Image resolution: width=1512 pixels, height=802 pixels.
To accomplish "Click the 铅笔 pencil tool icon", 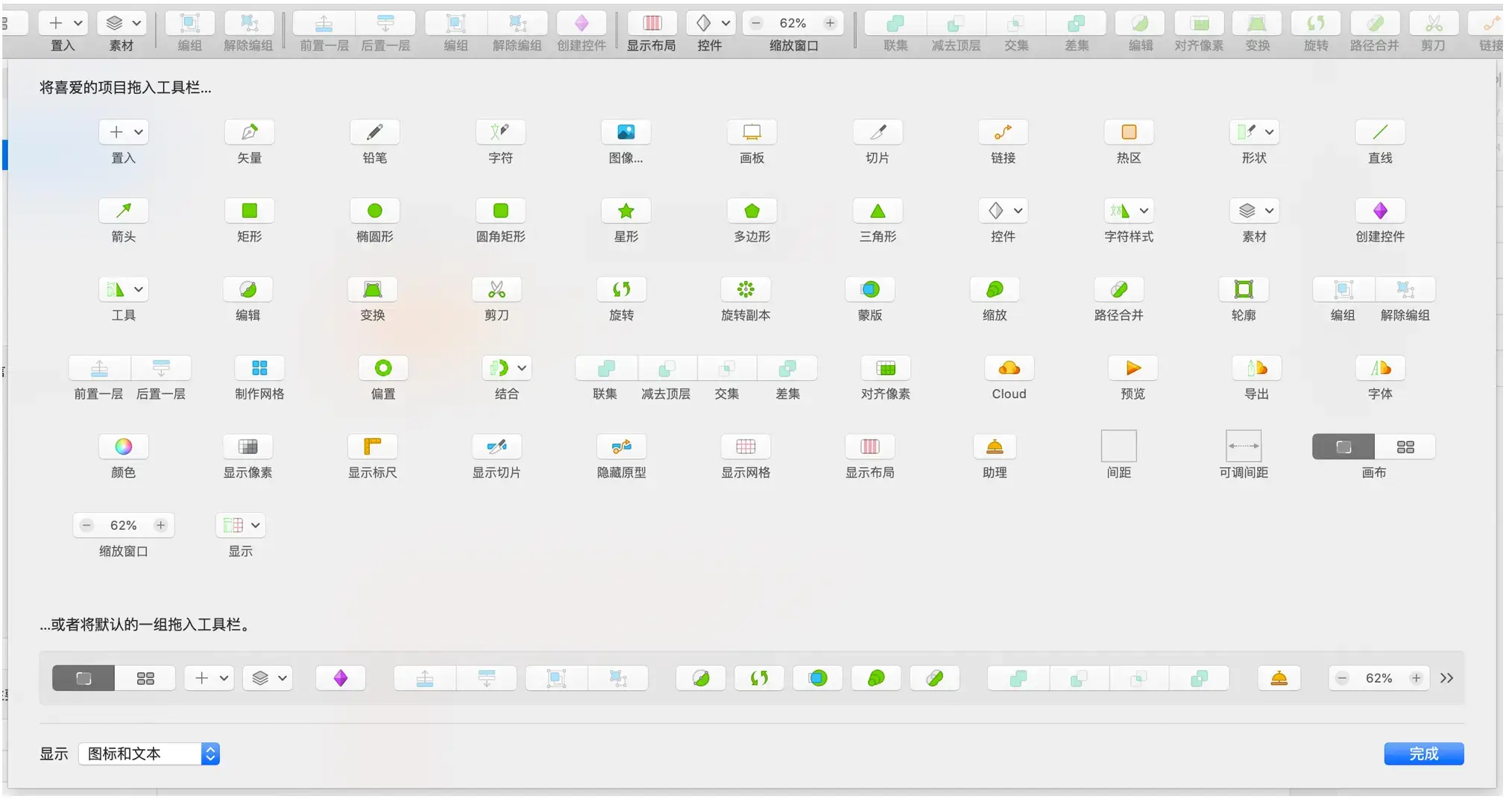I will click(374, 132).
